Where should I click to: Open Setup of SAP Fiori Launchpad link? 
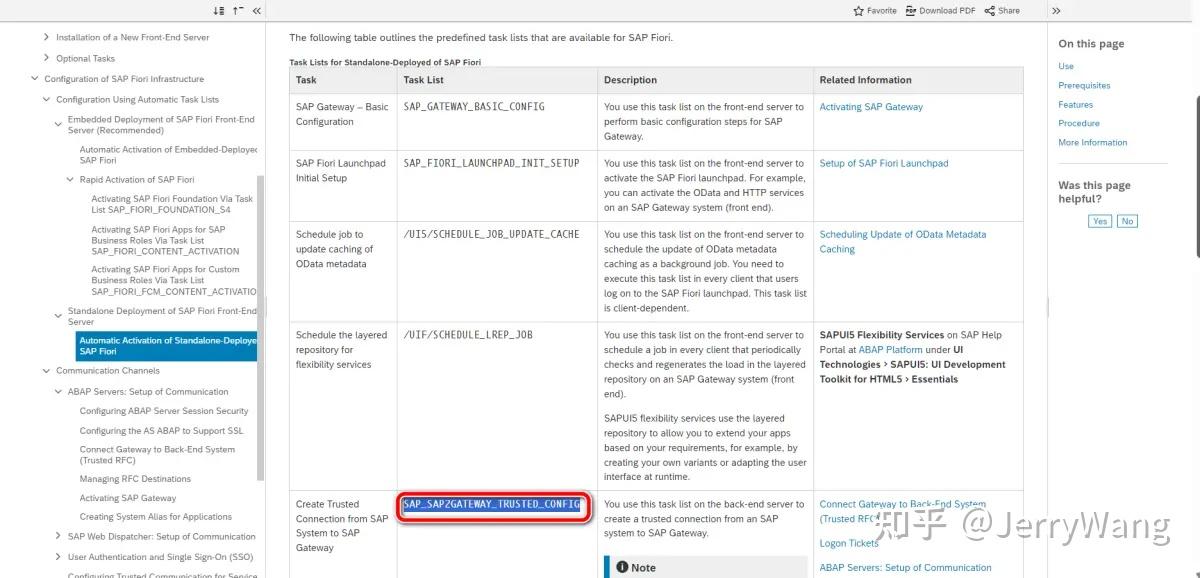884,163
